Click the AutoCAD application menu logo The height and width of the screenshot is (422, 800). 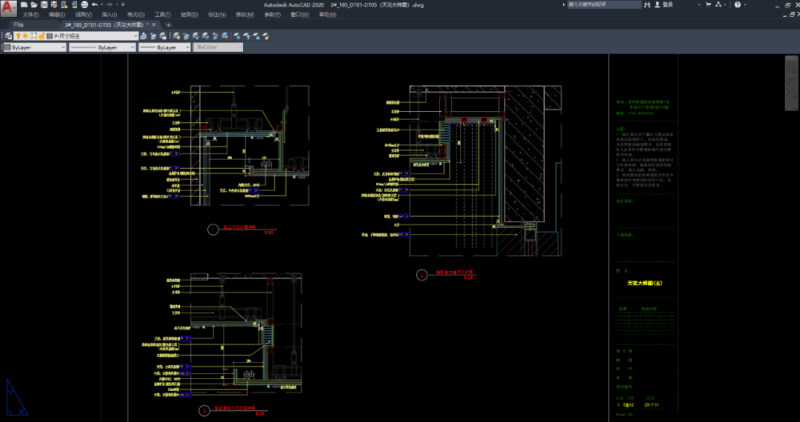click(x=8, y=8)
